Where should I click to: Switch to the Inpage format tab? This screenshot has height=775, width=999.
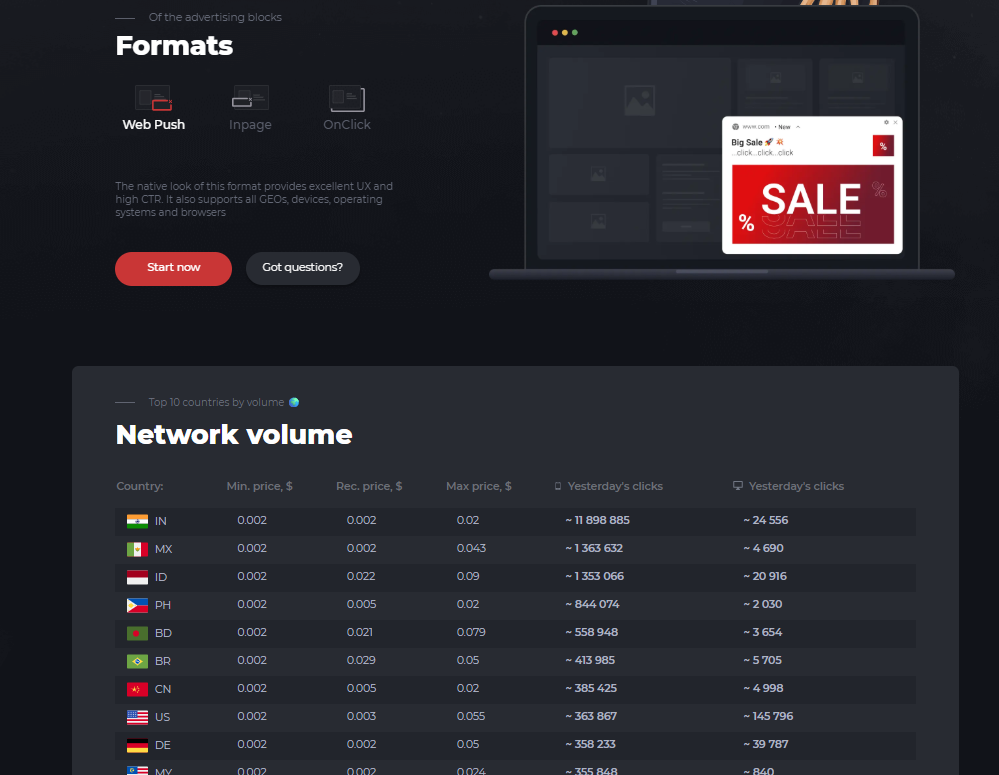coord(250,125)
